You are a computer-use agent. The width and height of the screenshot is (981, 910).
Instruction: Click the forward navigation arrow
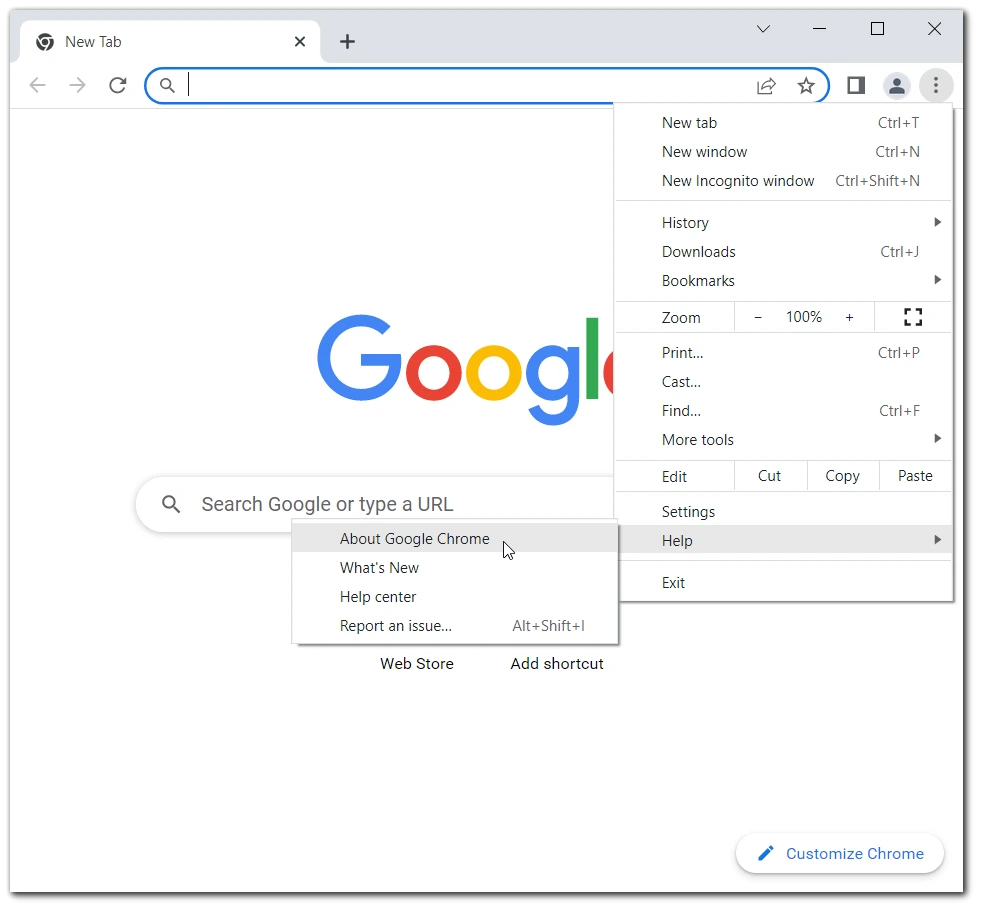pyautogui.click(x=78, y=85)
